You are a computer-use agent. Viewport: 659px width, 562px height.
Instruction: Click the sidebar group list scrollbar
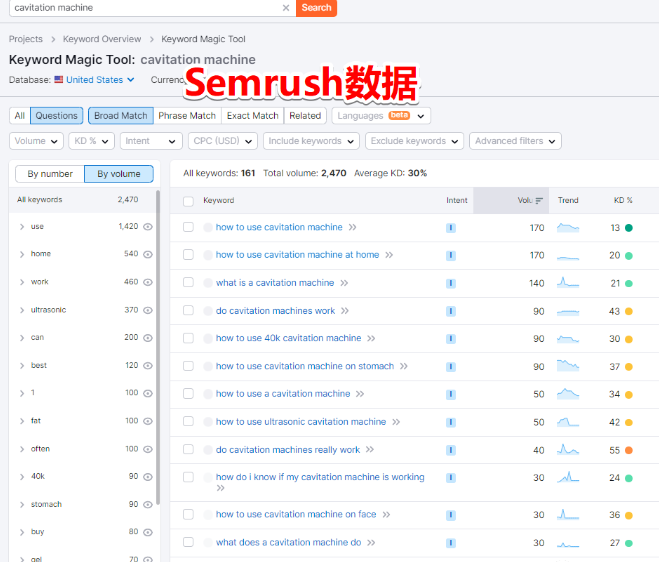tap(158, 348)
